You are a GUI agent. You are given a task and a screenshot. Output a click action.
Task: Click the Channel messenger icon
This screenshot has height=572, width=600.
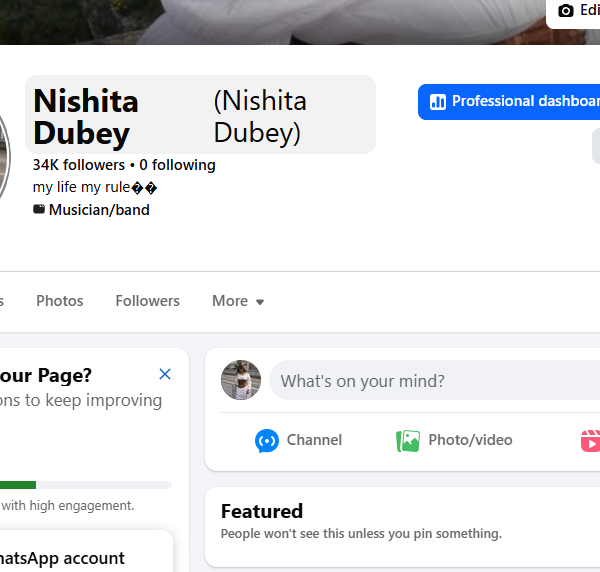pyautogui.click(x=267, y=441)
